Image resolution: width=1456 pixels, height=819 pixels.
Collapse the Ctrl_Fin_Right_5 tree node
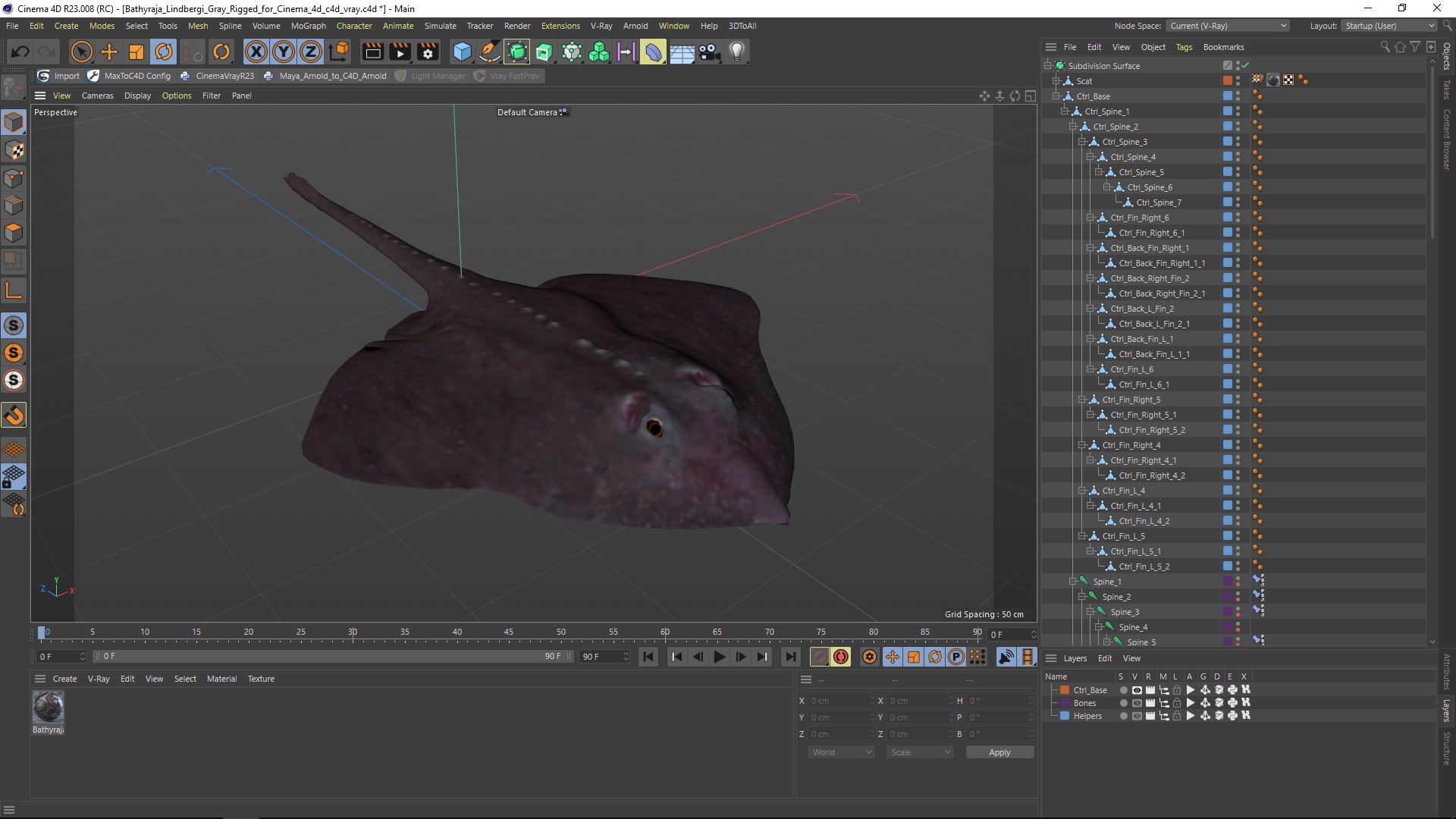click(1081, 400)
